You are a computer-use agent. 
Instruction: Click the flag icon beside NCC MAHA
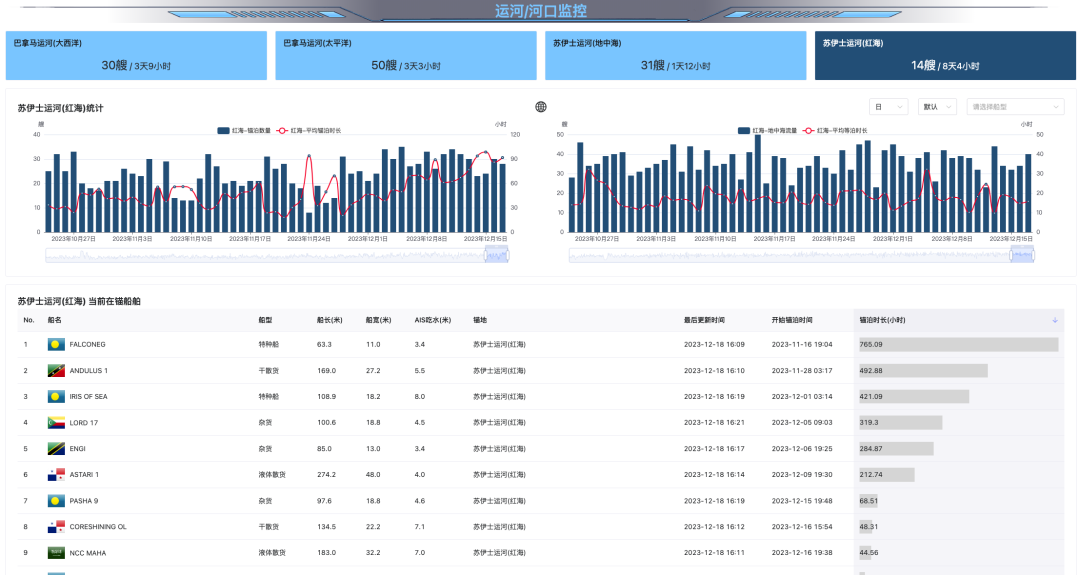point(56,553)
